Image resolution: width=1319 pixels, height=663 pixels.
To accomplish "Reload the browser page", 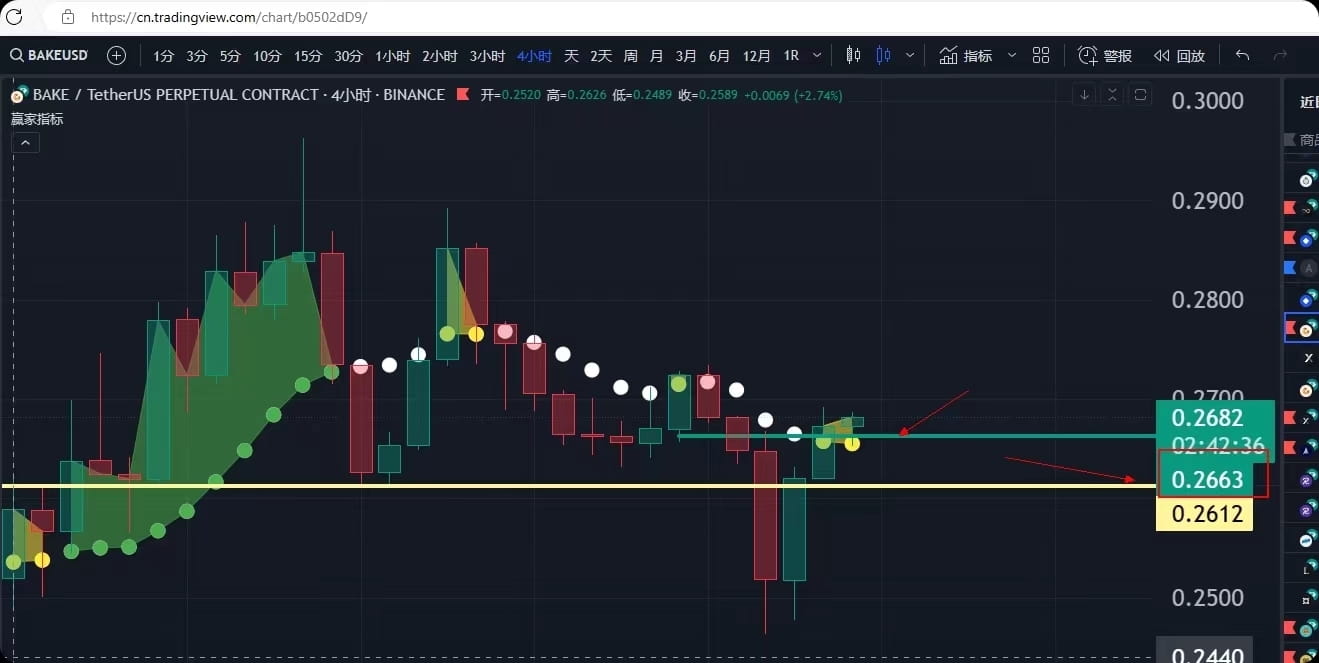I will 14,17.
